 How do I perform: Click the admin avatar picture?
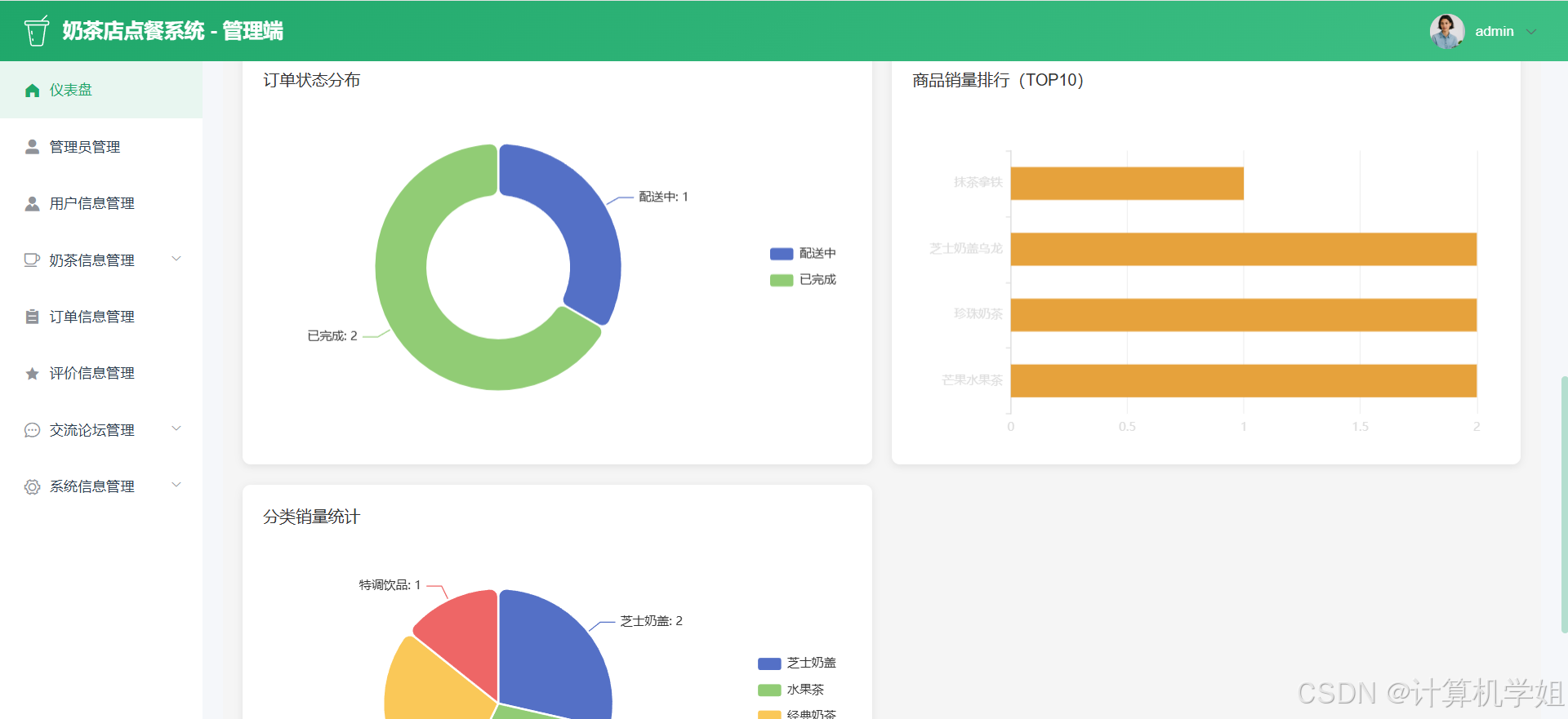(1446, 31)
